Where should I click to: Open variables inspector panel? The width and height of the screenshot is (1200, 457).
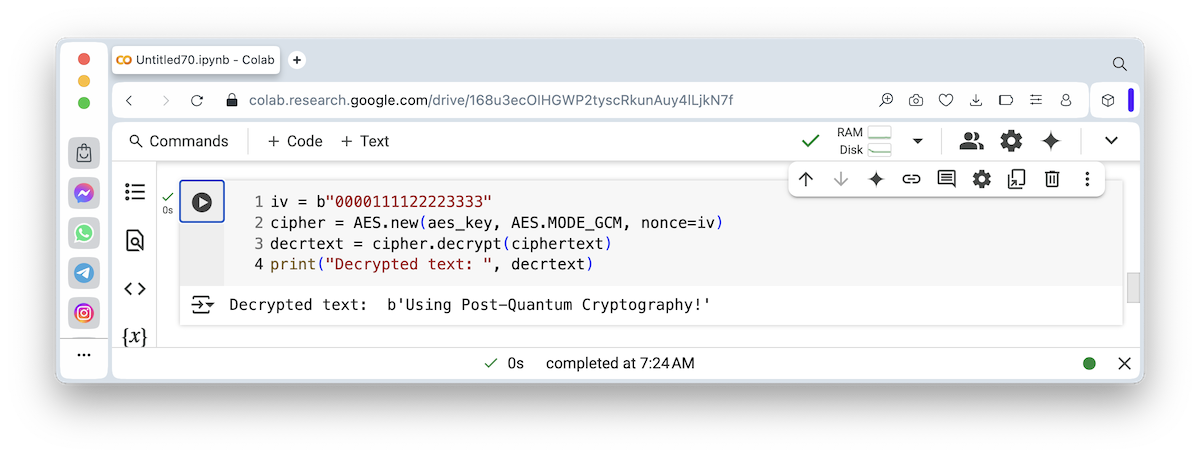[x=135, y=337]
